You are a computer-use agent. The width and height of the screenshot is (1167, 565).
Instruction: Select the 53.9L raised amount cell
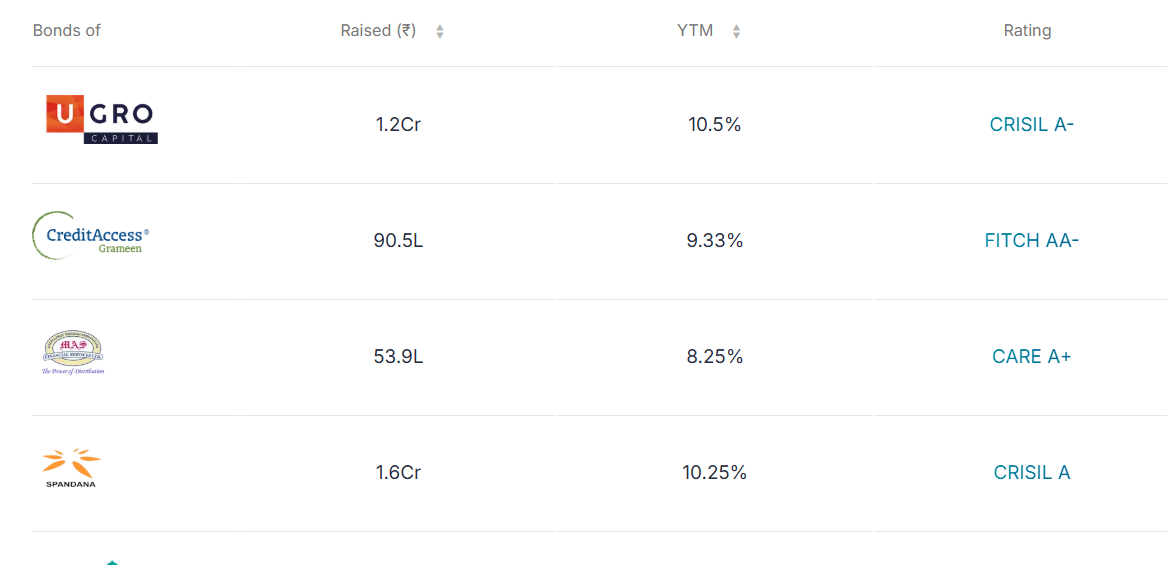[398, 357]
